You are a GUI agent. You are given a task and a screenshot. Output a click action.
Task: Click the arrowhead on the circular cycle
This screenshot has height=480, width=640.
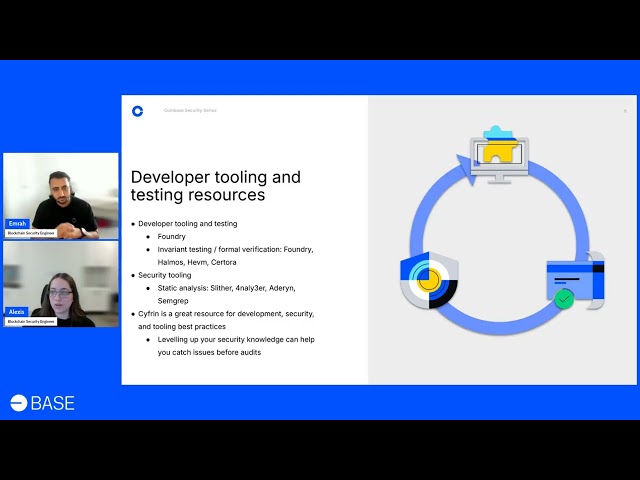tap(467, 168)
